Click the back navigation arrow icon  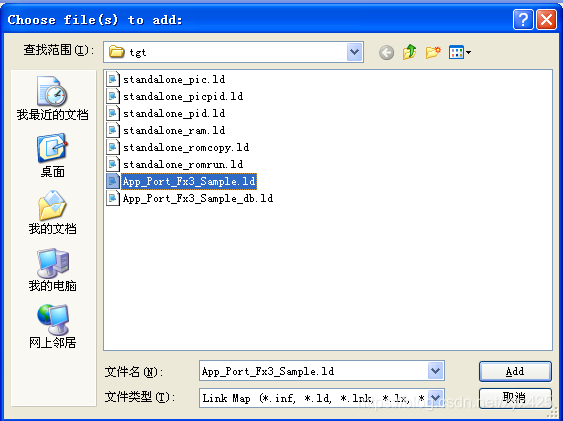(x=386, y=52)
